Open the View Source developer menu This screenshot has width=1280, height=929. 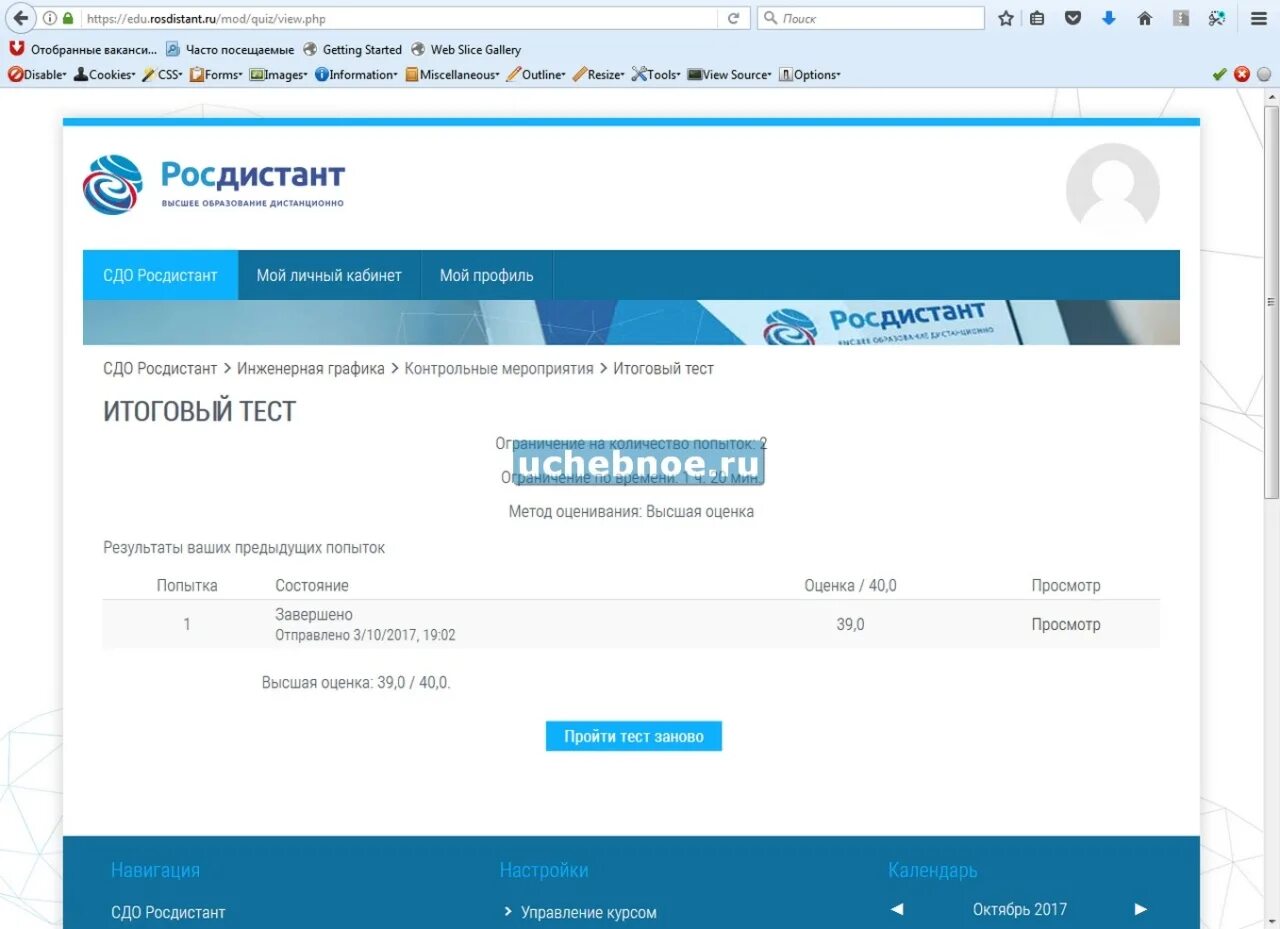729,74
